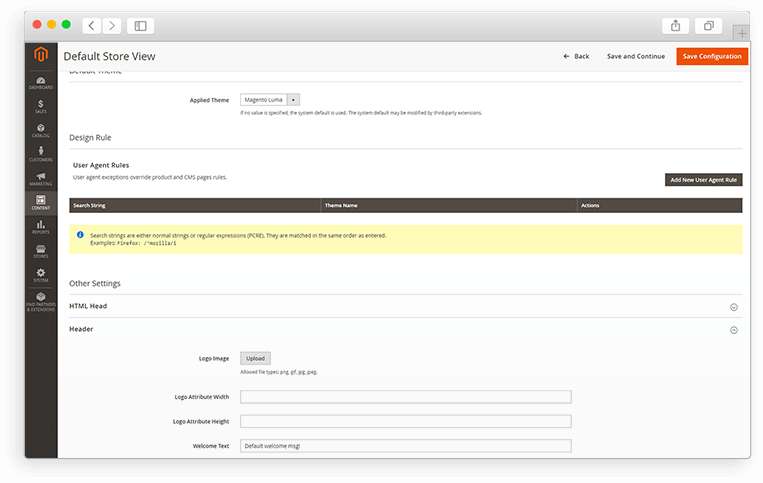Open the Dashboard sidebar item
Screen dimensions: 763x483
click(x=41, y=83)
